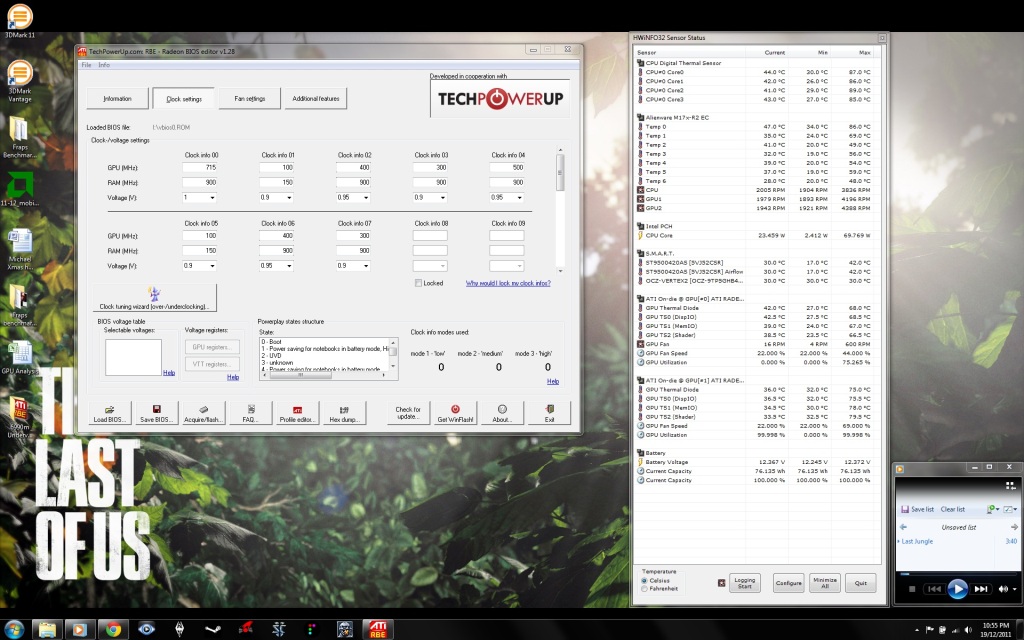Viewport: 1024px width, 640px height.
Task: Open Google Chrome from the taskbar
Action: 113,629
